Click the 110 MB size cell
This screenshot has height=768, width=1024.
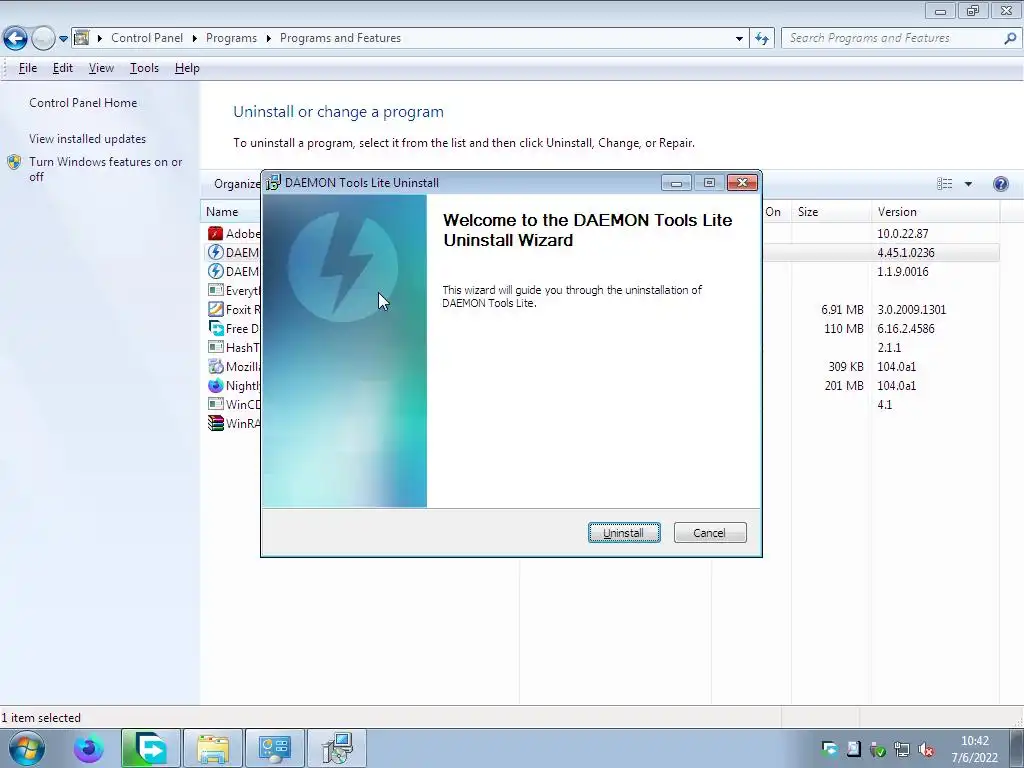844,328
